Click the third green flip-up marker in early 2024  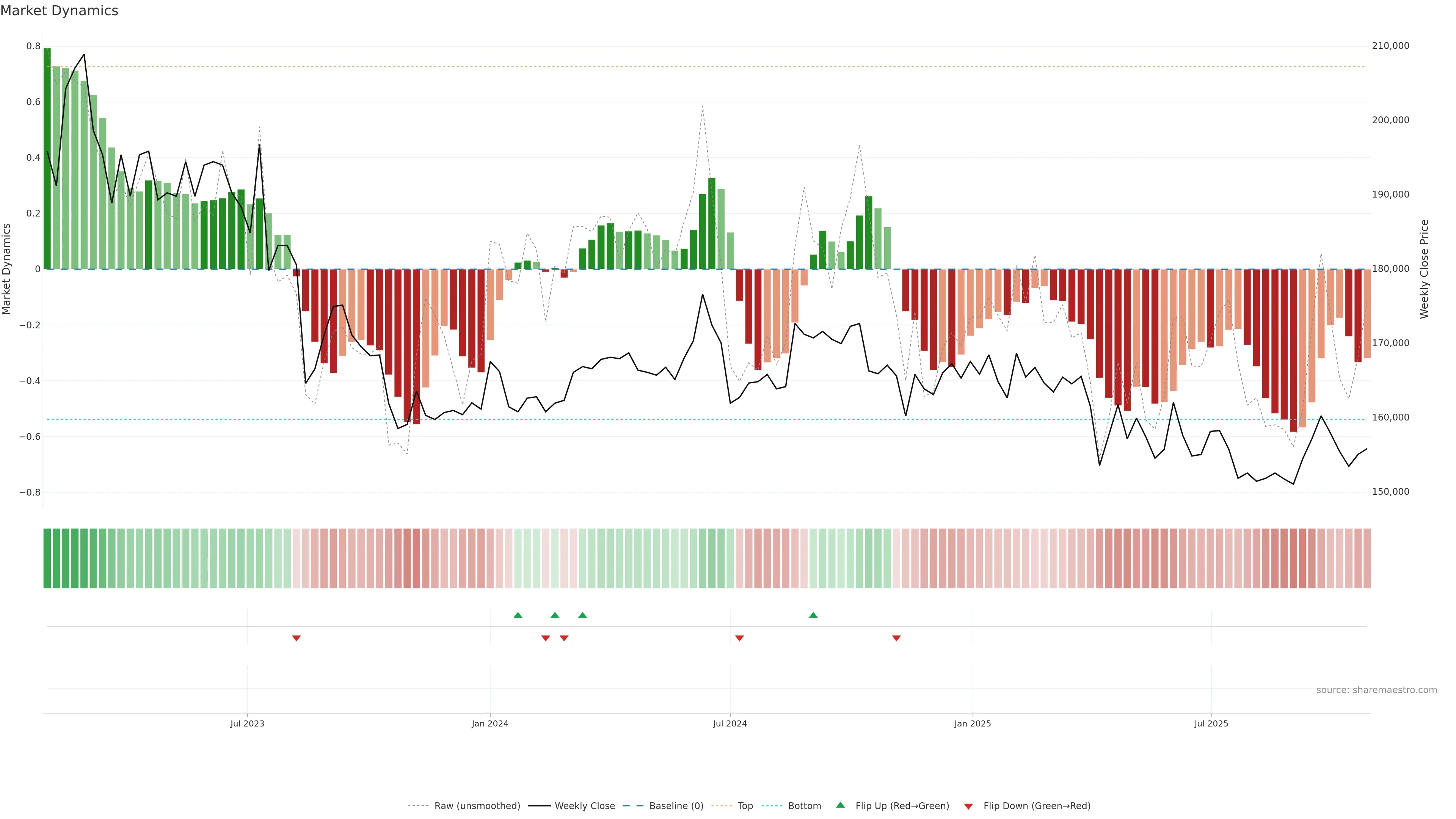coord(582,615)
